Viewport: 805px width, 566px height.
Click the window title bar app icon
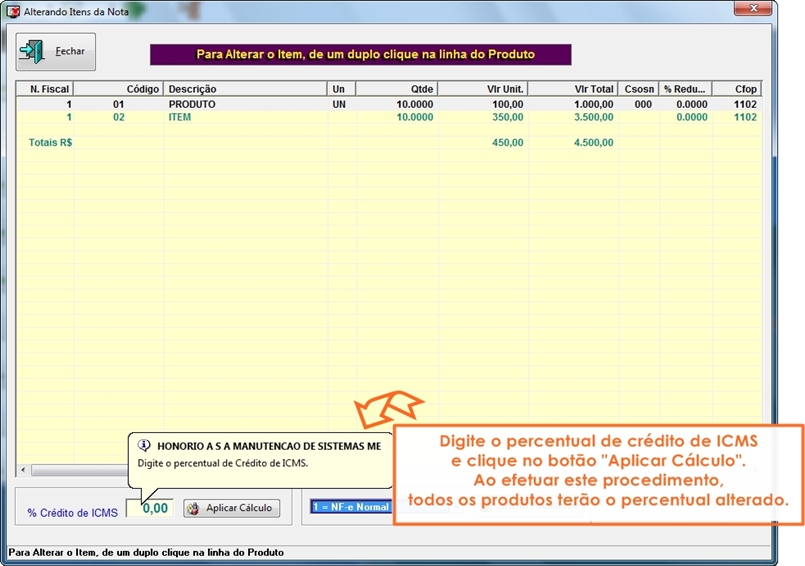coord(13,11)
